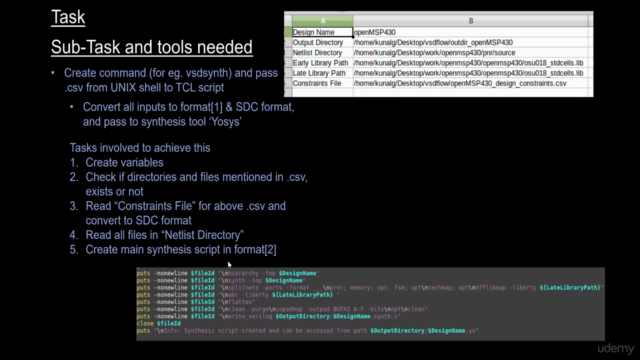This screenshot has height=360, width=640.
Task: Click the 'Create variables' list item
Action: (117, 162)
